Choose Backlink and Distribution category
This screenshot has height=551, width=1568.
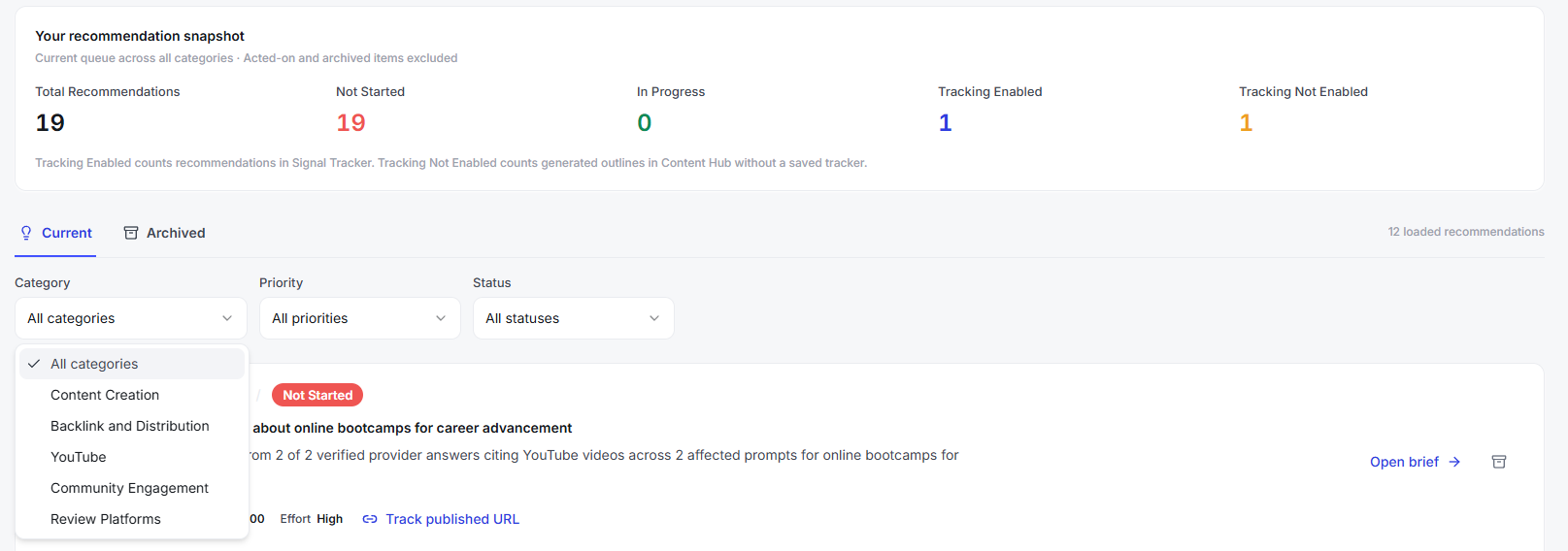pyautogui.click(x=132, y=426)
